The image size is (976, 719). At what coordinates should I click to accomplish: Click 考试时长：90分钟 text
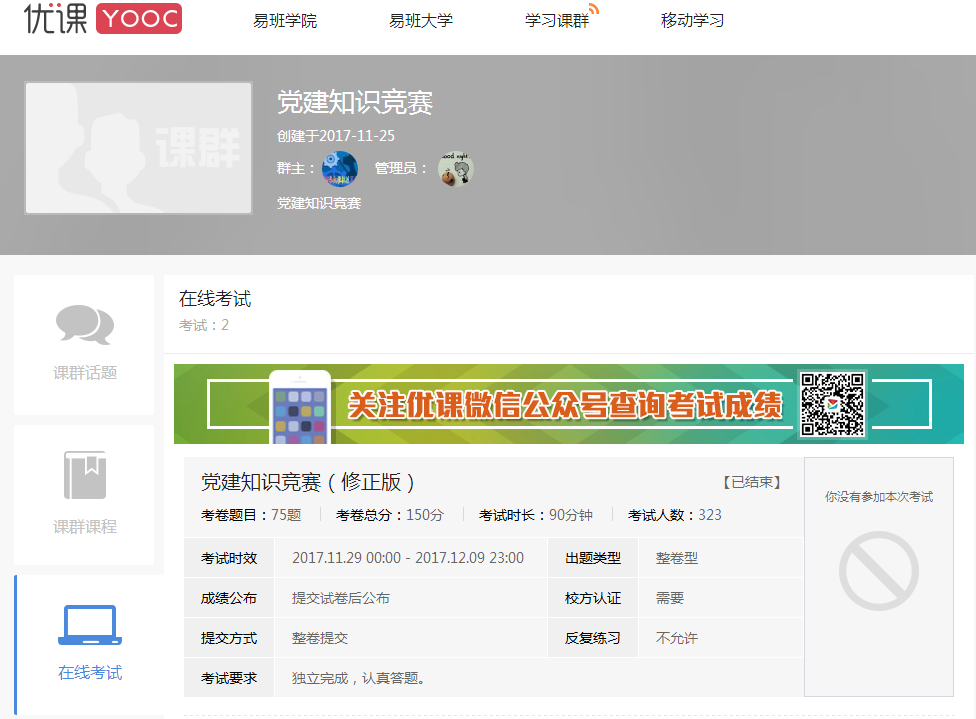tap(536, 515)
